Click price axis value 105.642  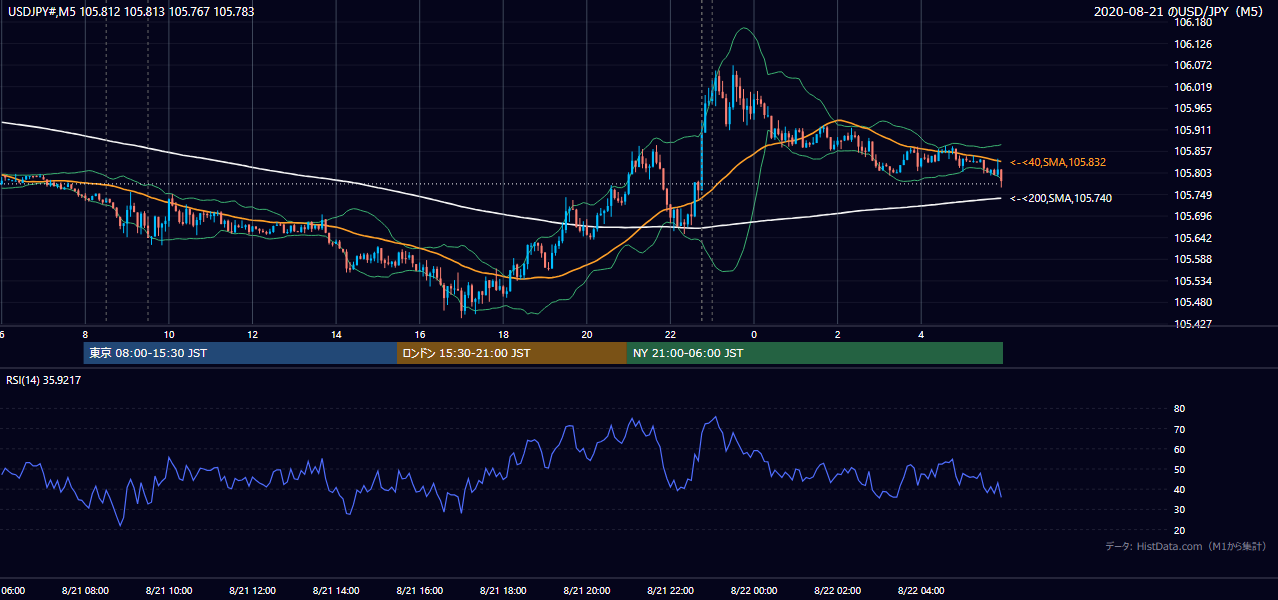[x=1193, y=238]
